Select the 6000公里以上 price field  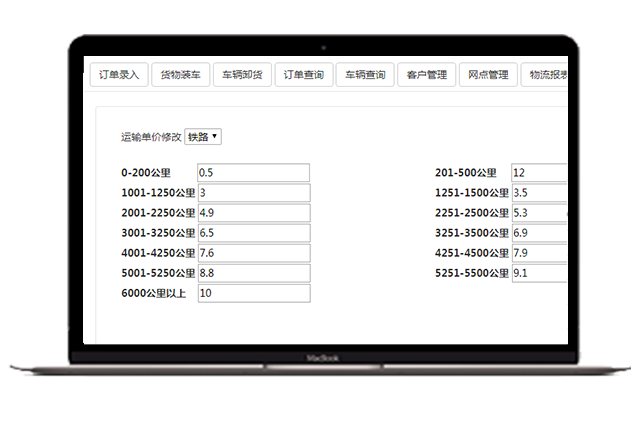(253, 293)
